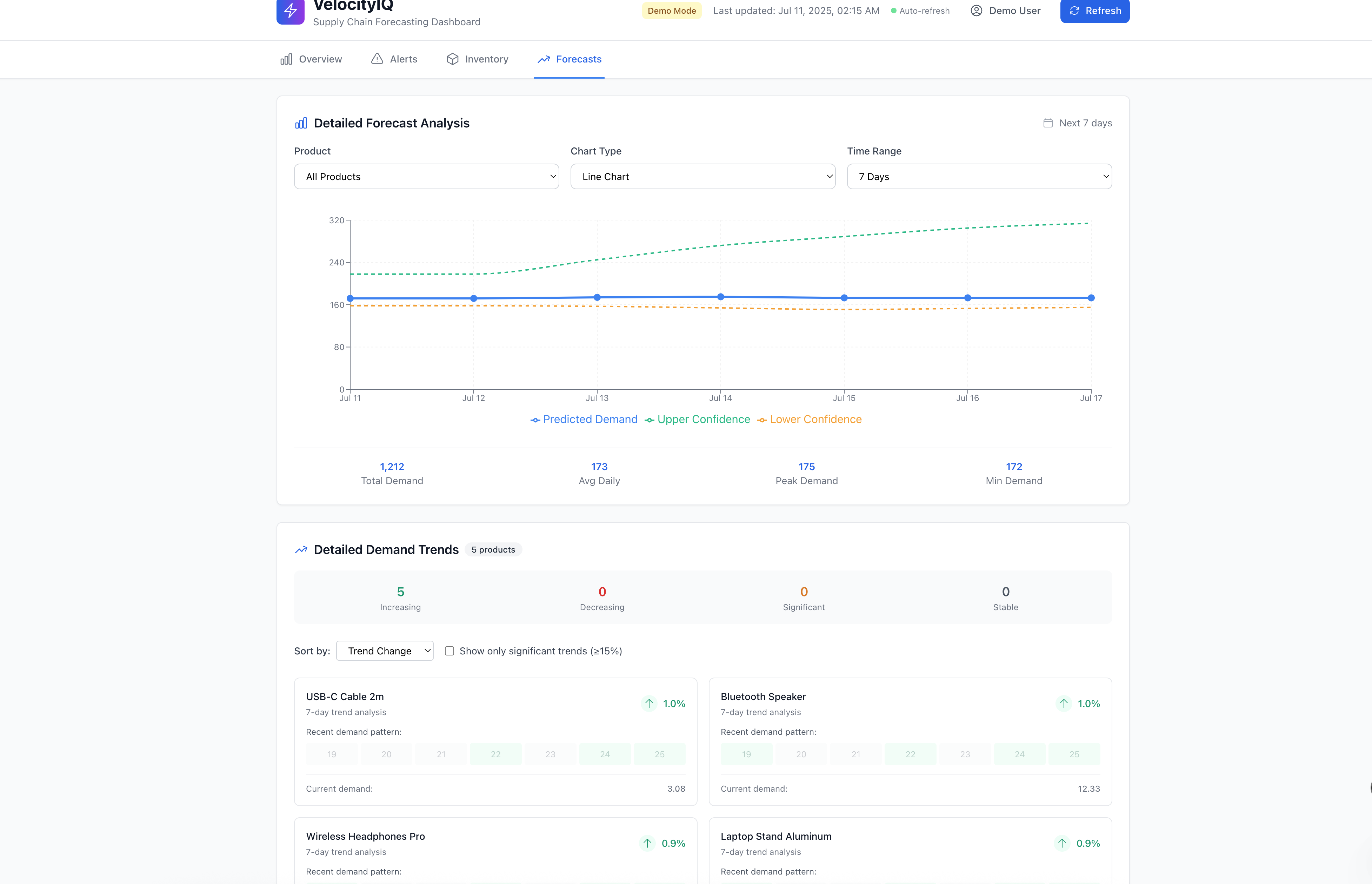Open the Line Chart type dropdown
Viewport: 1372px width, 884px height.
coord(702,177)
